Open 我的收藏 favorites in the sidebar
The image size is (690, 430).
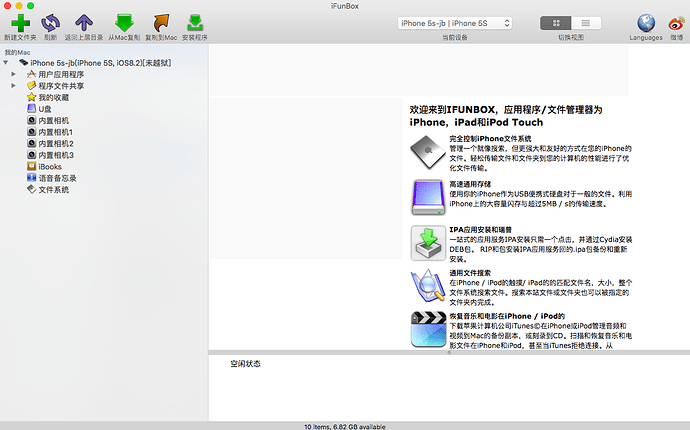point(54,97)
